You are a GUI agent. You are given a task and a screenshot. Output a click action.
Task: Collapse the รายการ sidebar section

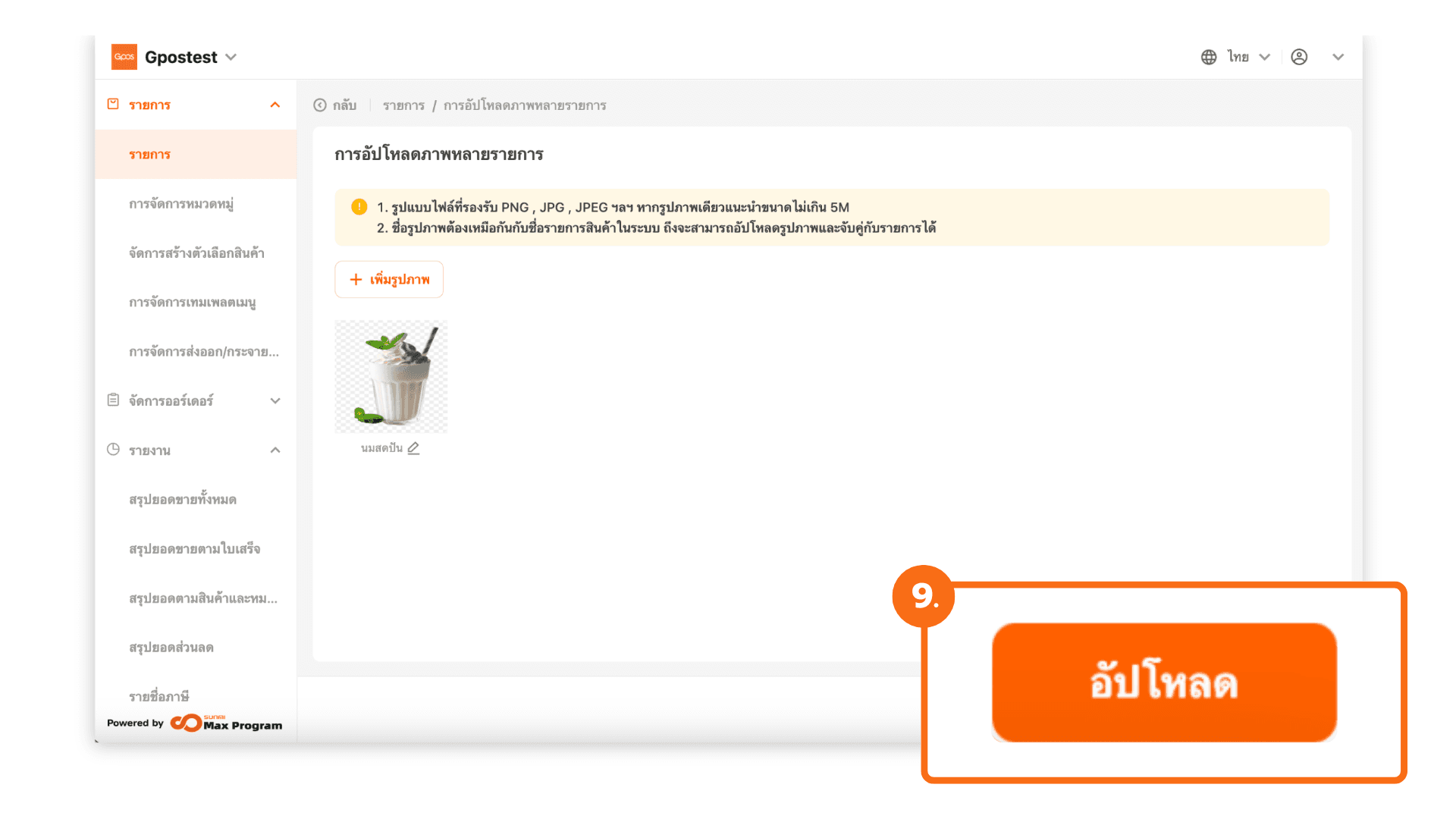tap(275, 105)
